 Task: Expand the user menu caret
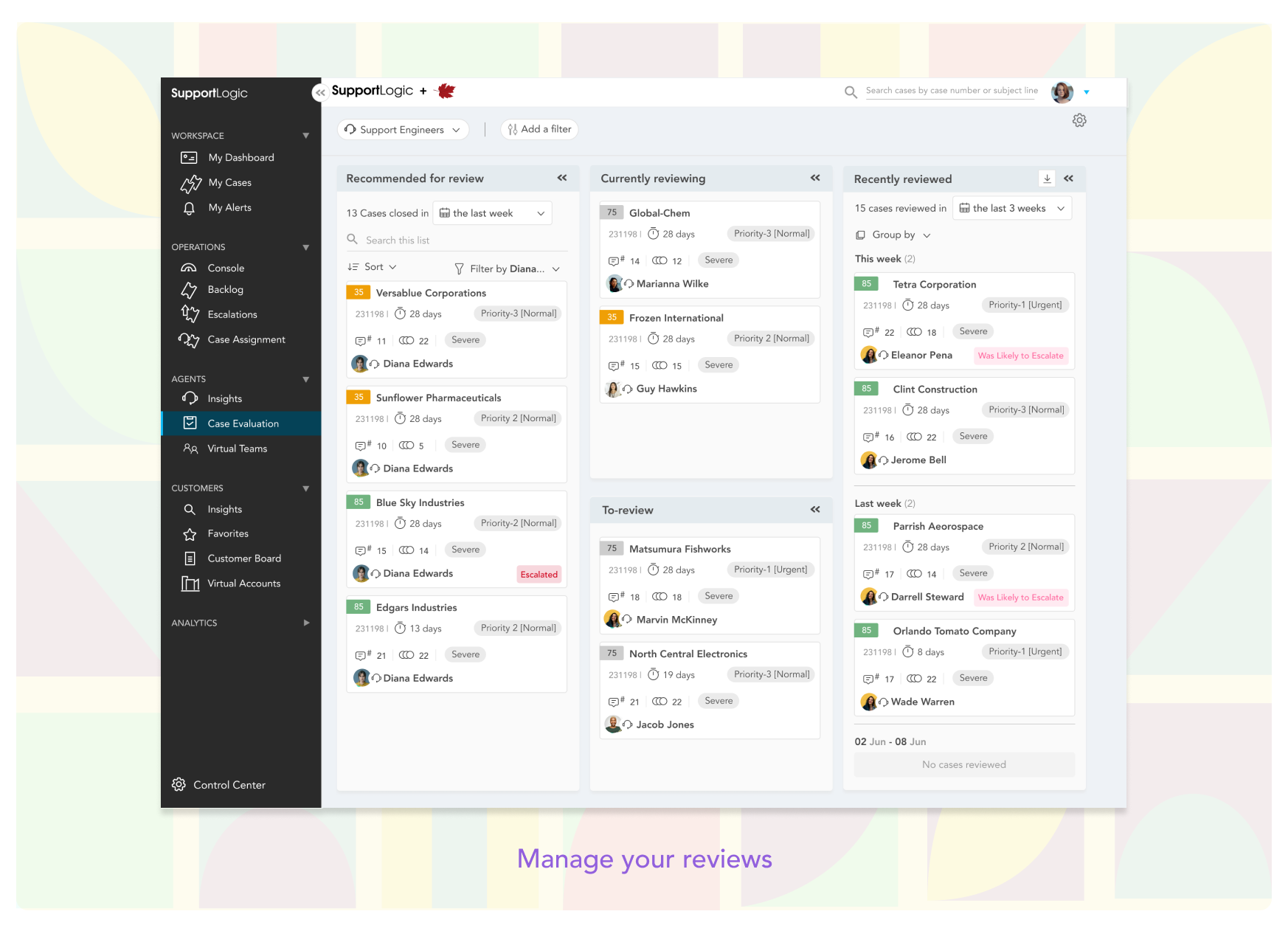1087,92
